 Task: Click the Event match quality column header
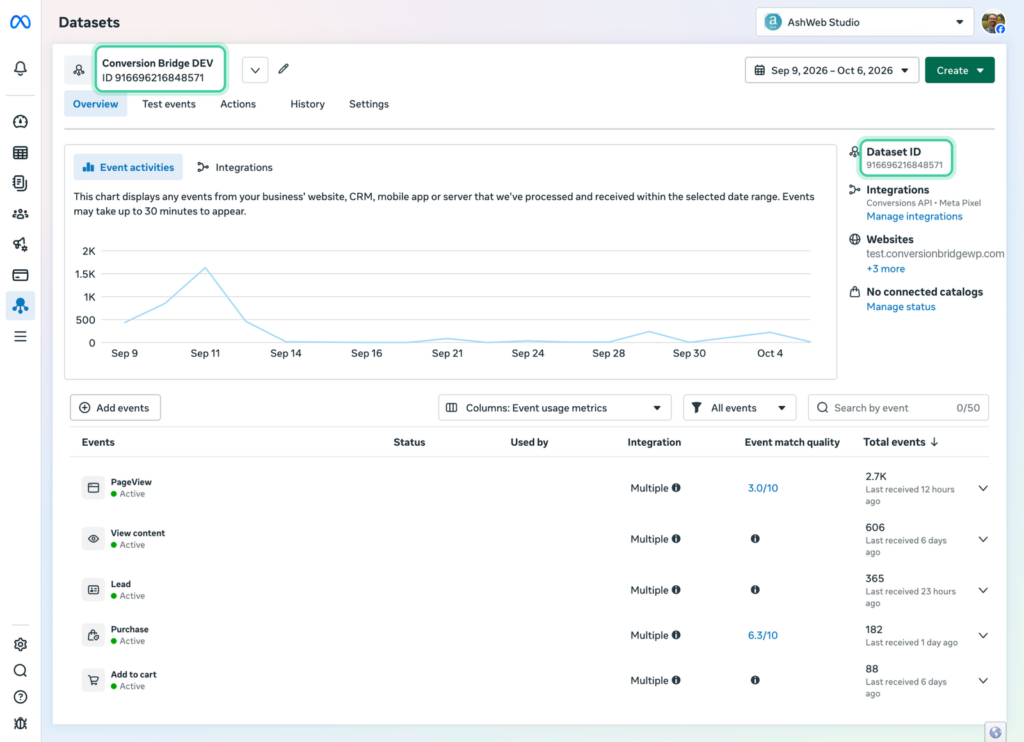[x=792, y=442]
